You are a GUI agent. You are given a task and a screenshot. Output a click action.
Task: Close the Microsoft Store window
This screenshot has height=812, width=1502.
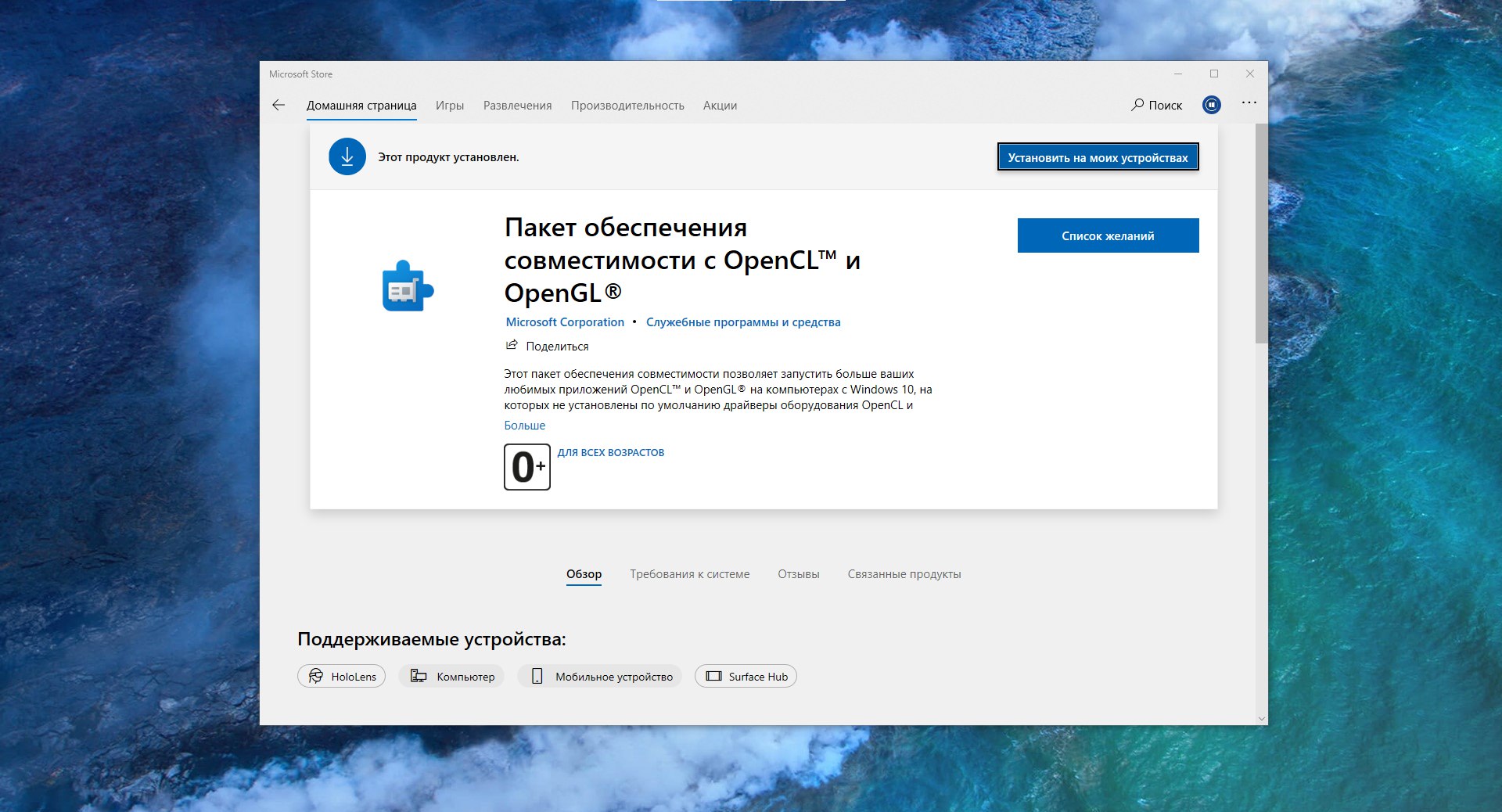point(1250,74)
